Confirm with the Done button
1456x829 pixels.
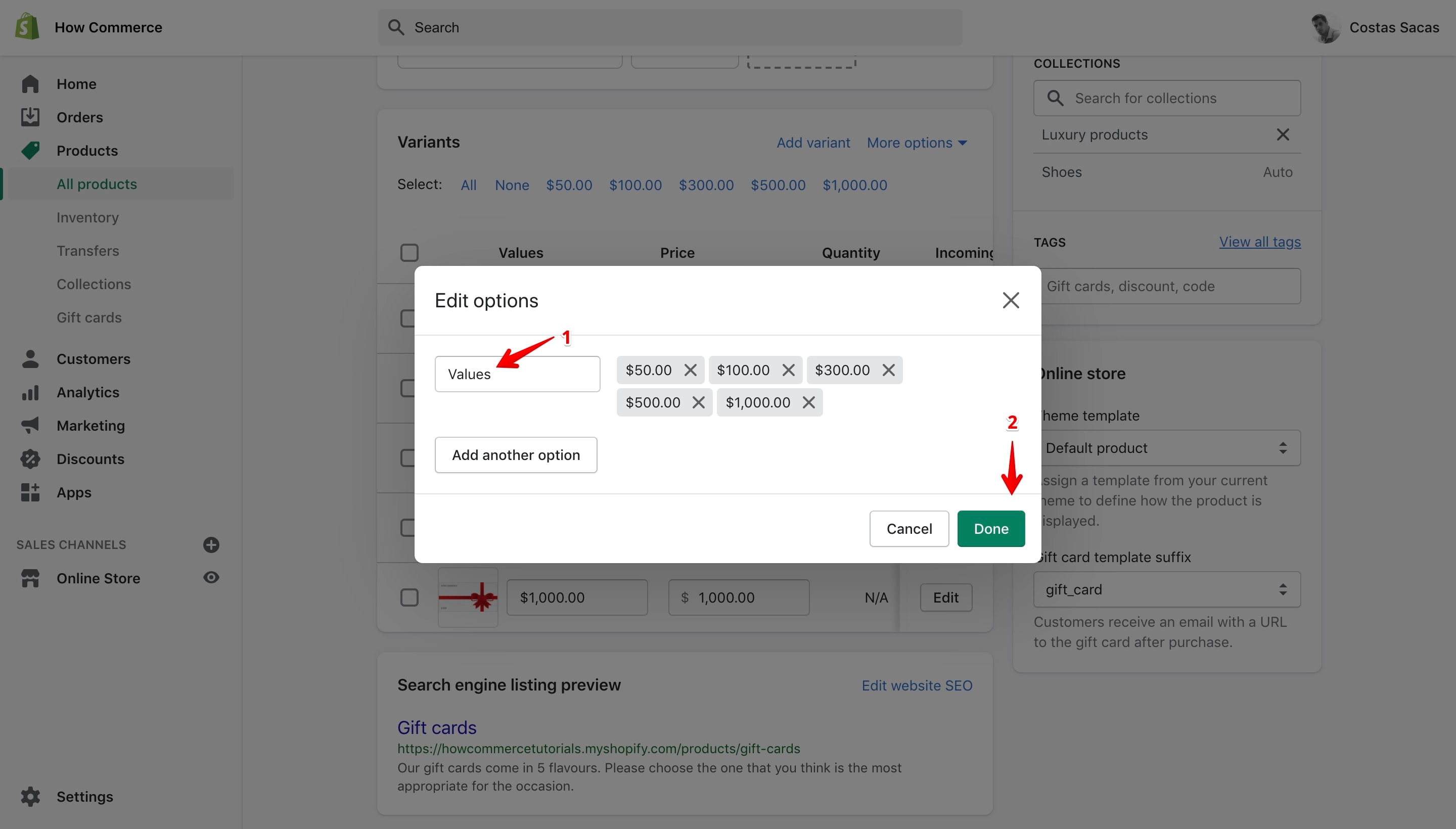[991, 529]
